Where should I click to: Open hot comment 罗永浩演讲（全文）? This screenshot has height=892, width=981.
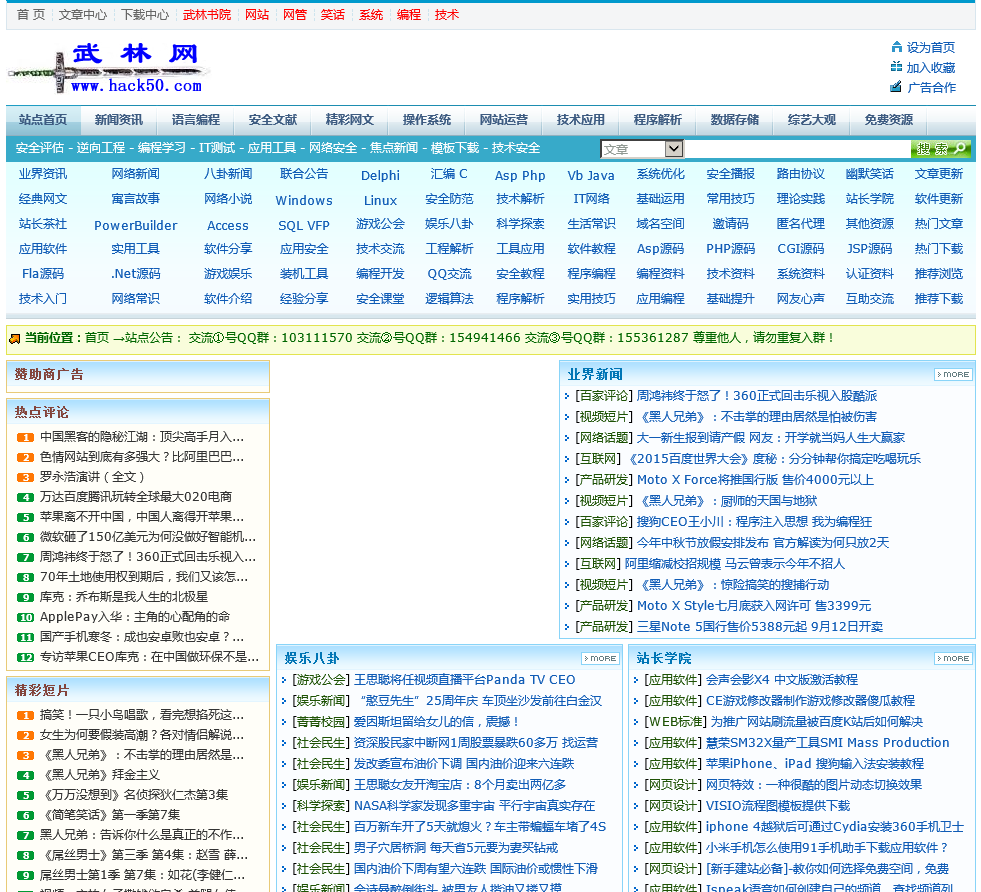tap(93, 477)
